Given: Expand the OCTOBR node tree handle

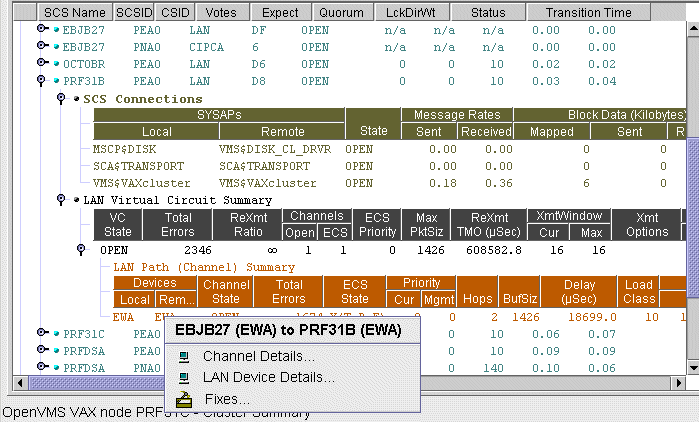Looking at the screenshot, I should pyautogui.click(x=42, y=63).
